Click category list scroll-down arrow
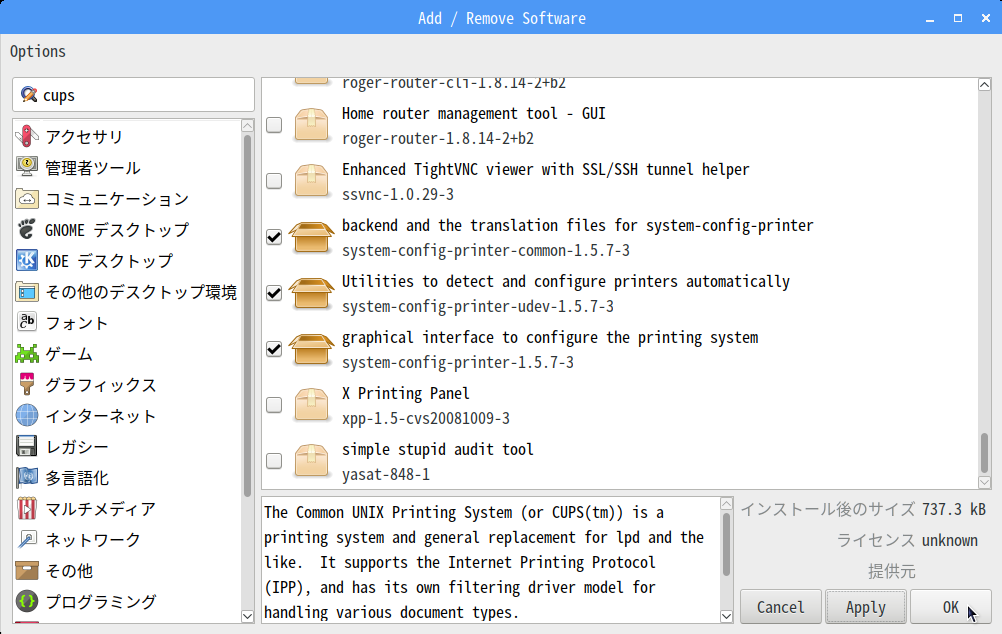This screenshot has height=634, width=1002. pos(248,616)
